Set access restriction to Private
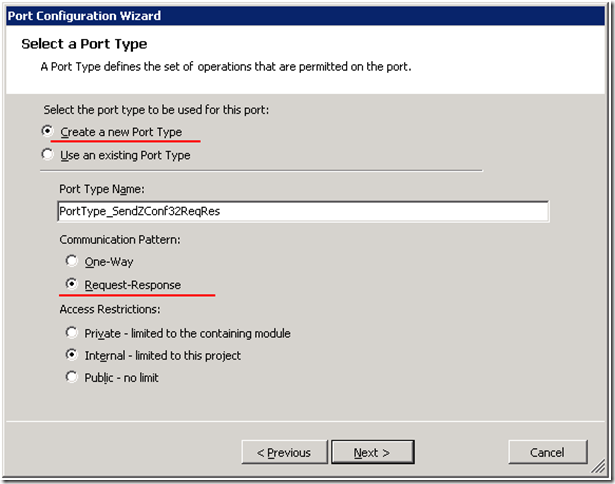 (x=71, y=333)
